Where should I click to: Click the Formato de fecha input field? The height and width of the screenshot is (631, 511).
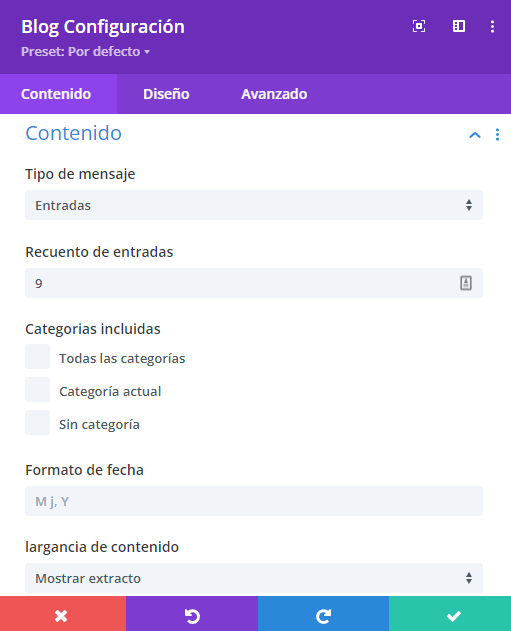254,501
